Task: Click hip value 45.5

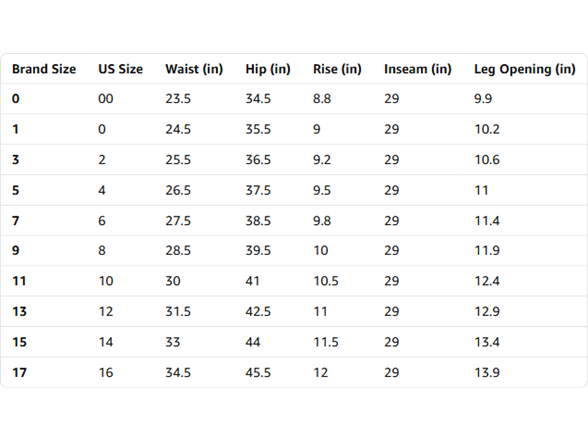Action: [x=258, y=373]
